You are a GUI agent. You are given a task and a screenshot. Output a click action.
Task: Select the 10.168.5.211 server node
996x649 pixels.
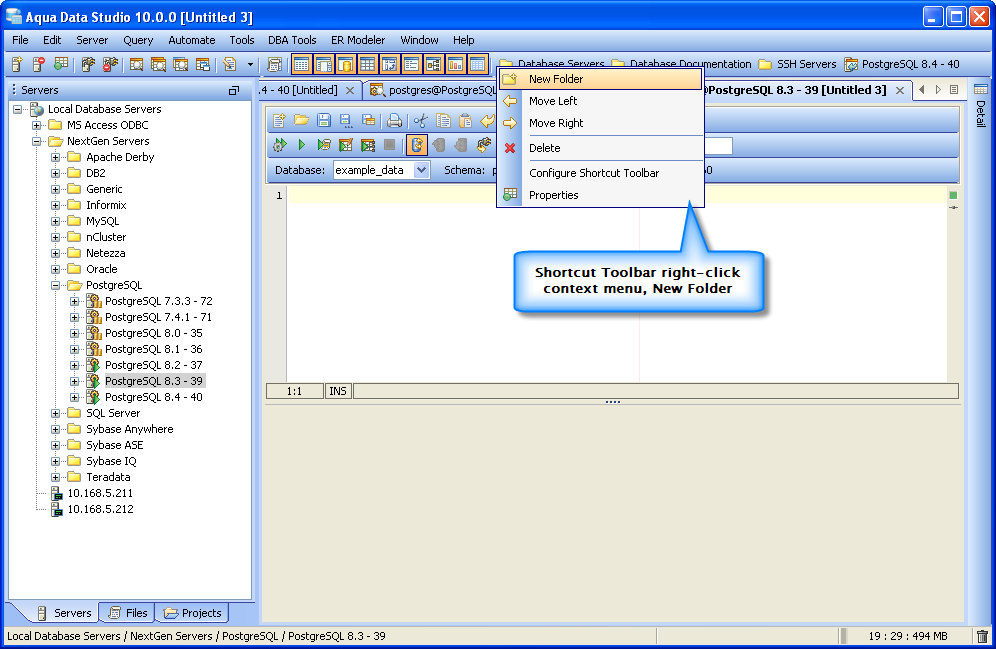tap(100, 493)
